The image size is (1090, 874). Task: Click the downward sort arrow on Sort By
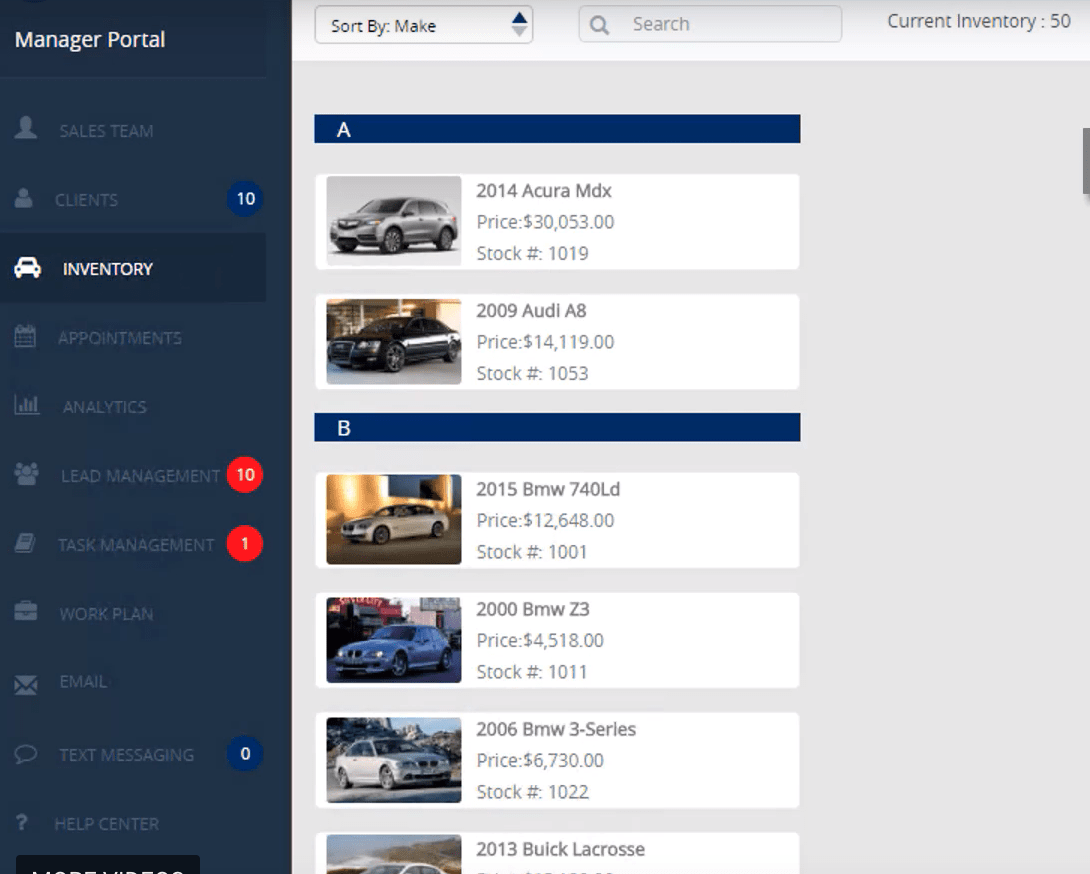pyautogui.click(x=518, y=31)
